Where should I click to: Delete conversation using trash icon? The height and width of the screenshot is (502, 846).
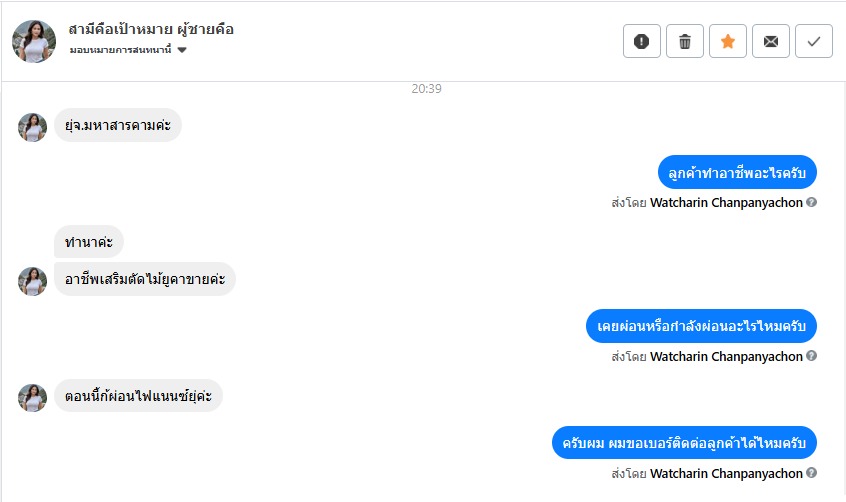pyautogui.click(x=685, y=41)
